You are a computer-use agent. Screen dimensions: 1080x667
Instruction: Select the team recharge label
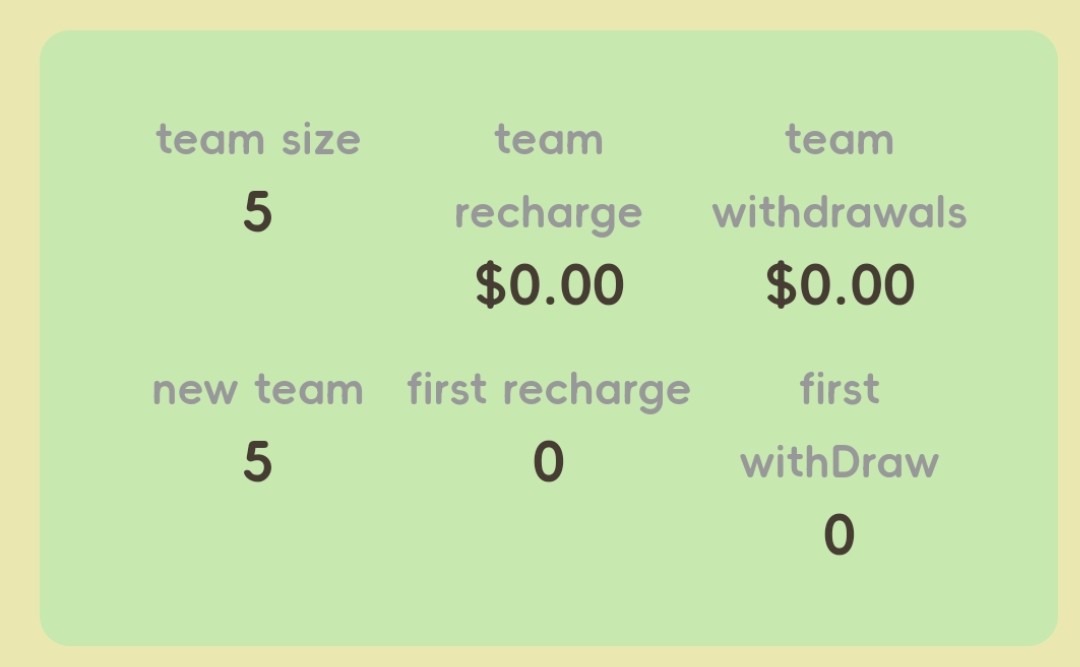coord(548,176)
